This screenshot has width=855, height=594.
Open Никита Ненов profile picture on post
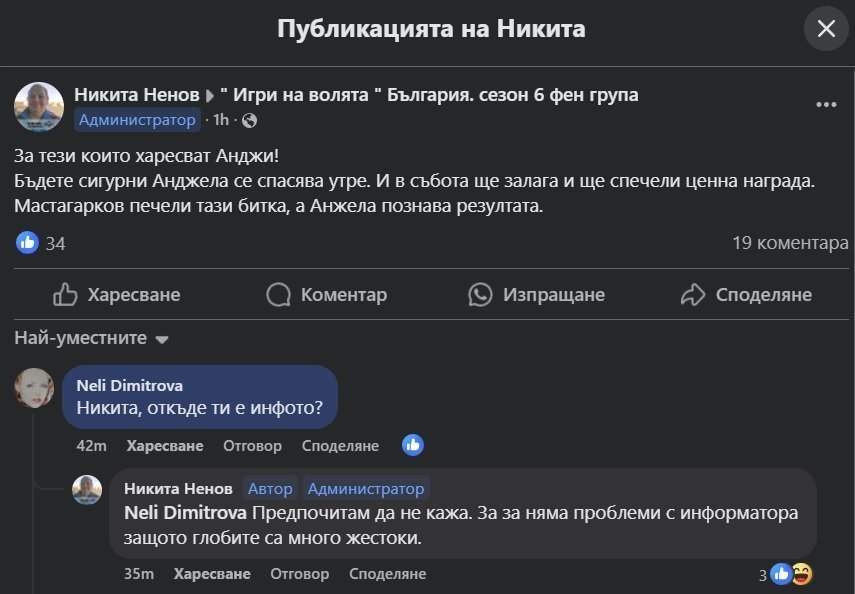(39, 107)
